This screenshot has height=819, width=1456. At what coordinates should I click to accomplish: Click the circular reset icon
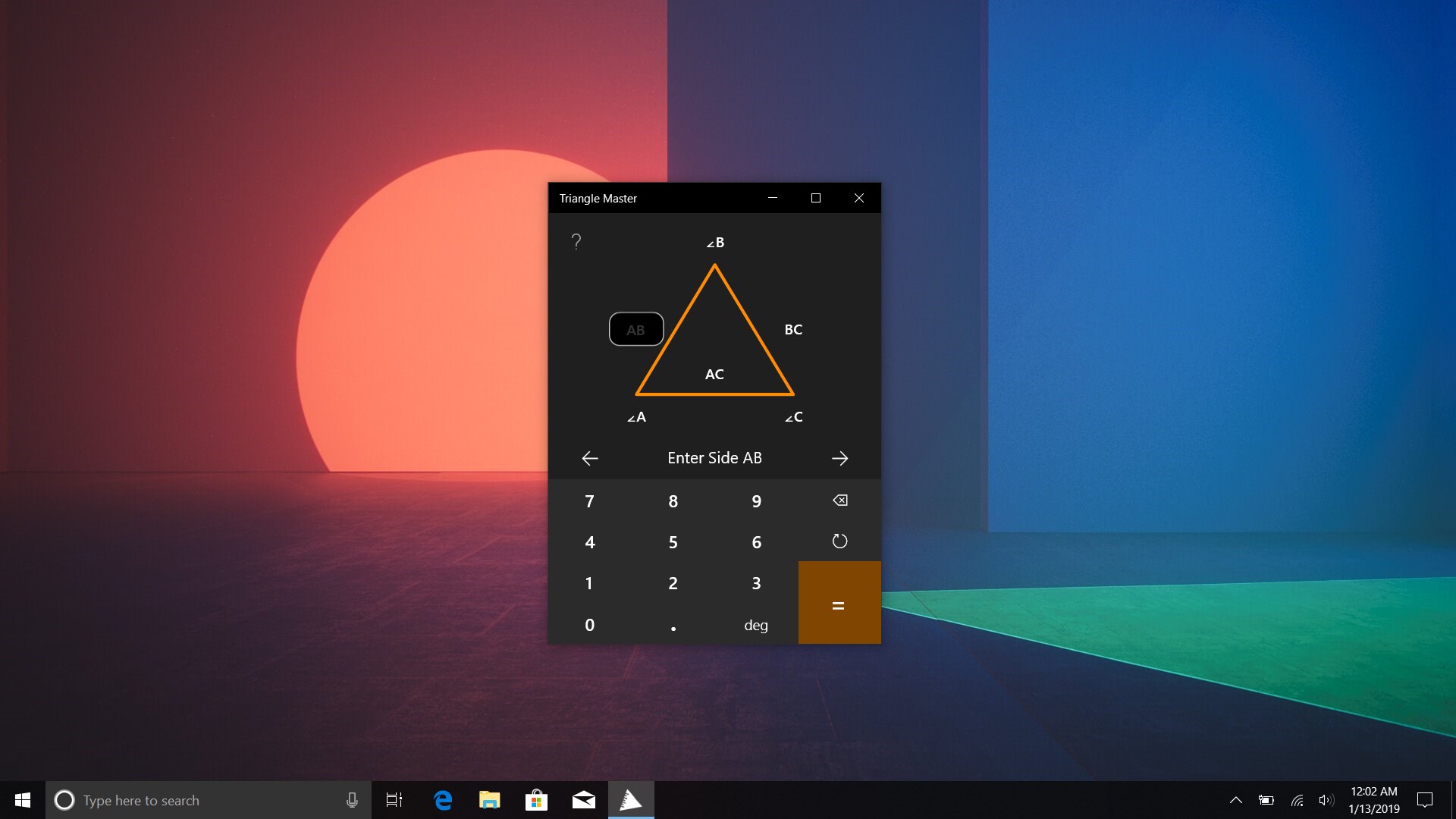coord(839,541)
